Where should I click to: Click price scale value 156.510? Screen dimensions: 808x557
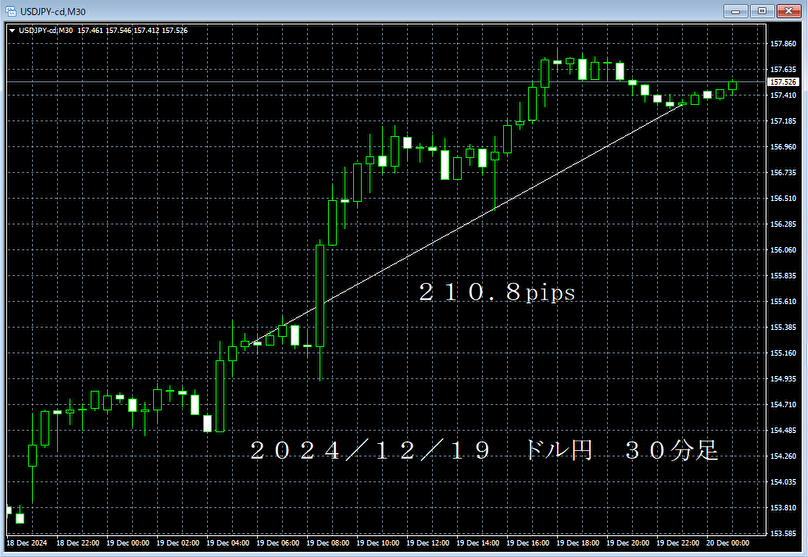pyautogui.click(x=783, y=198)
